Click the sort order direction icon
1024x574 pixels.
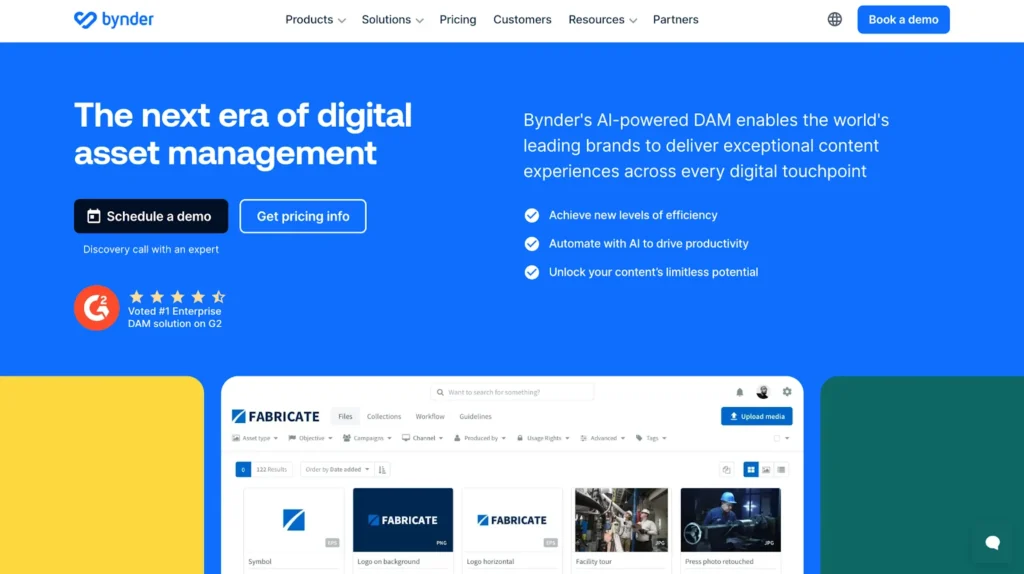point(383,469)
